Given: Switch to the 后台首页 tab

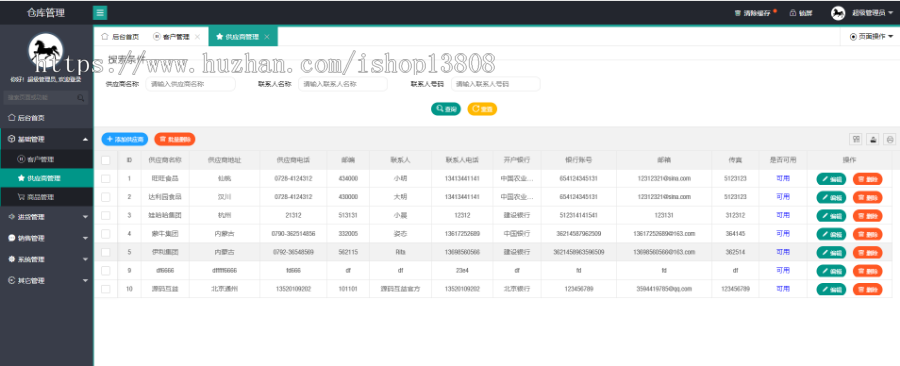Looking at the screenshot, I should coord(120,37).
